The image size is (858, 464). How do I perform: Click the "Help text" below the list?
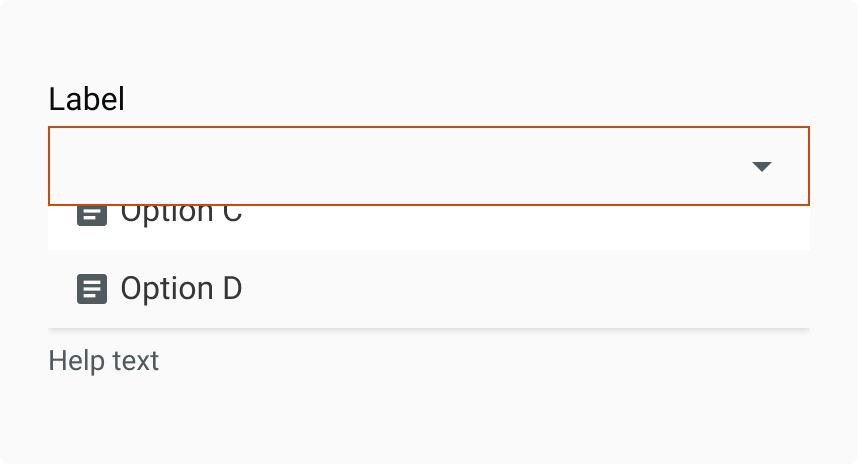point(104,360)
